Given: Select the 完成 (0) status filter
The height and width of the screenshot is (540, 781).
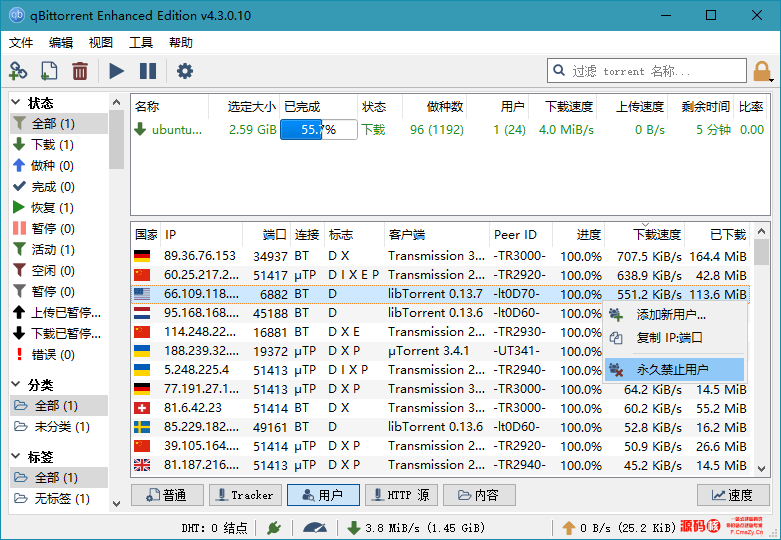Looking at the screenshot, I should pos(59,187).
